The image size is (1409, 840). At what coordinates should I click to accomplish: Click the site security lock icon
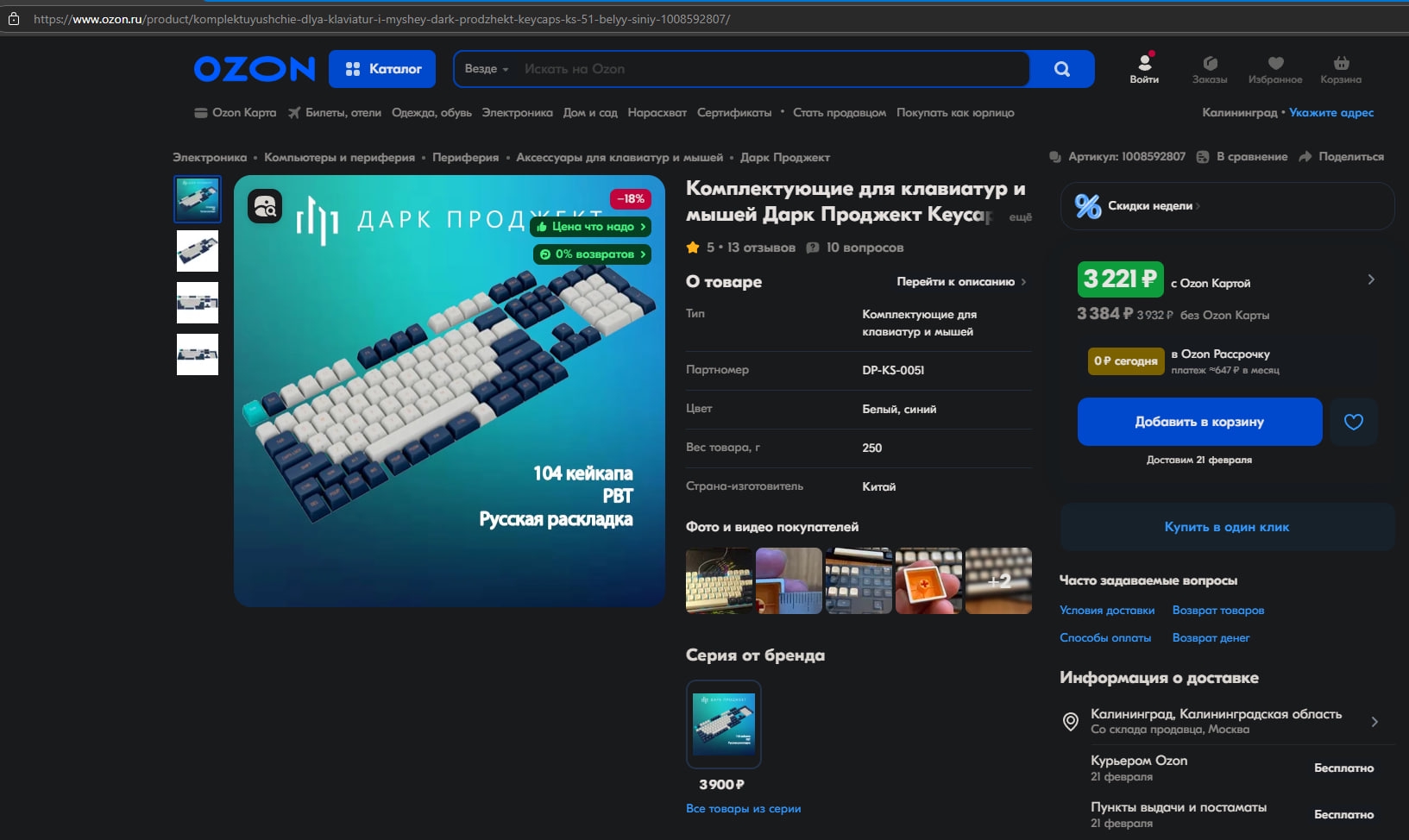pos(14,18)
